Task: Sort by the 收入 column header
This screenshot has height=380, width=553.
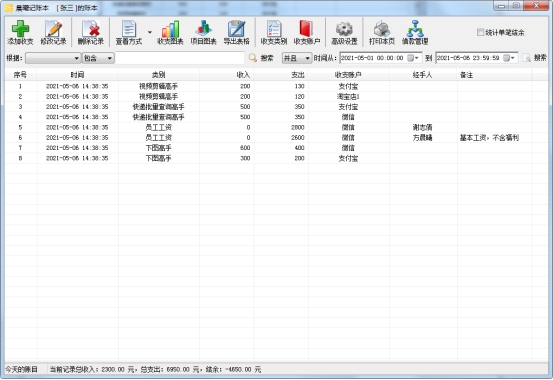Action: coord(226,75)
